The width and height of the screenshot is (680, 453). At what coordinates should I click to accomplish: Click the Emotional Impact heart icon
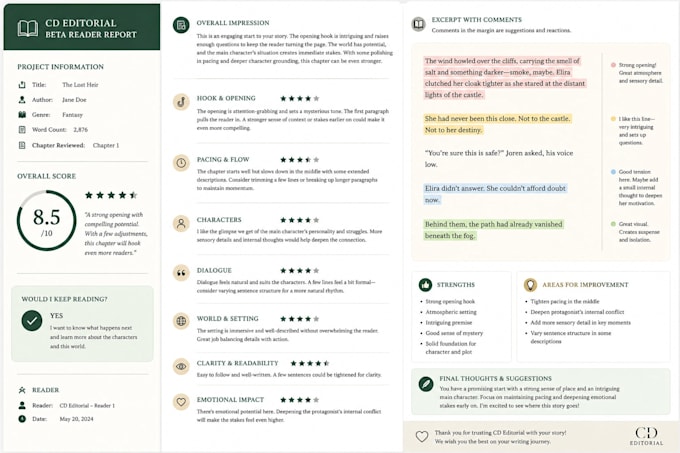(x=181, y=402)
